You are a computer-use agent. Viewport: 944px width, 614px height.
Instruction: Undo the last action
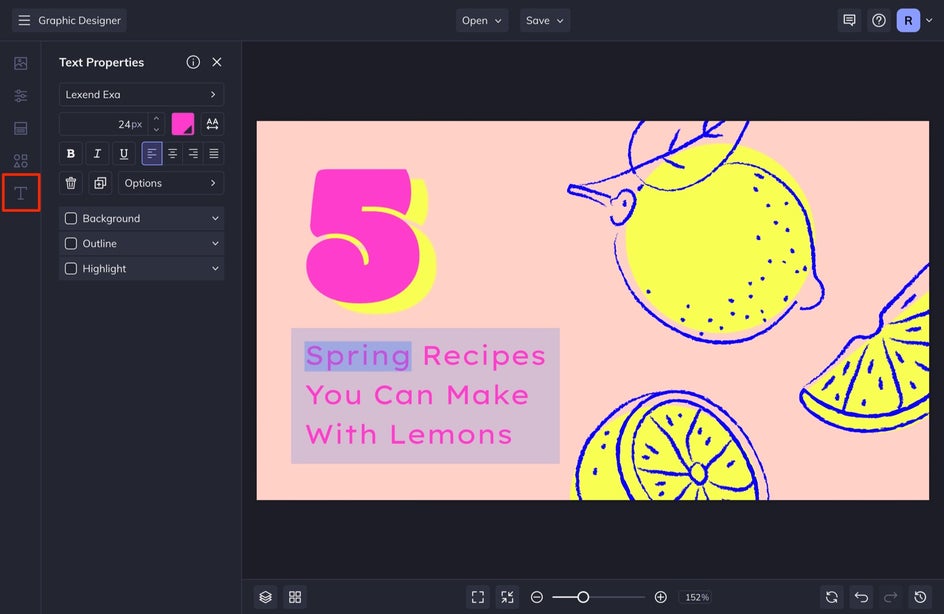(x=862, y=597)
